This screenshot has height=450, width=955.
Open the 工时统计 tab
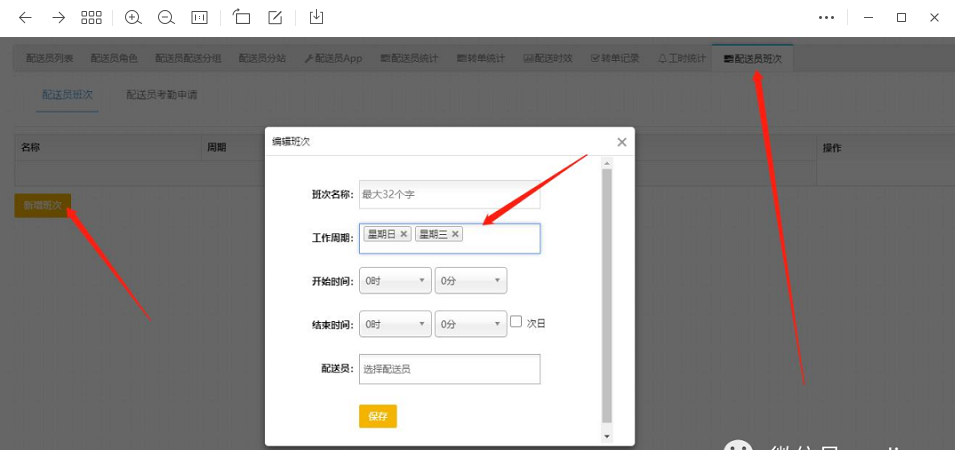coord(682,59)
